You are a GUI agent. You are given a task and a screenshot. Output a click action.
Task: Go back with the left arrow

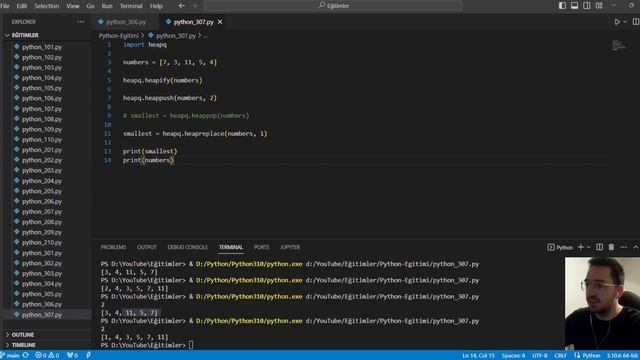pyautogui.click(x=181, y=6)
